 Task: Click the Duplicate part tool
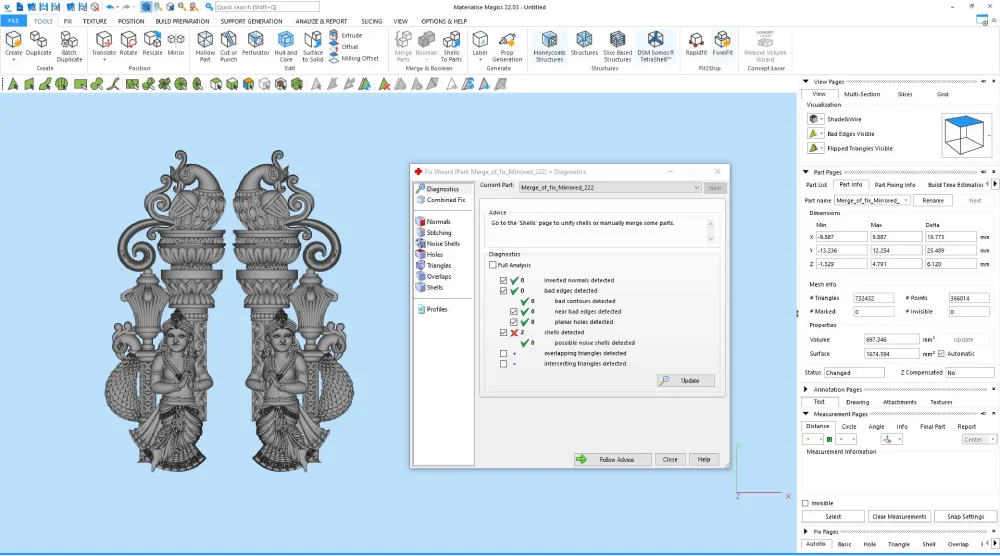tap(38, 44)
